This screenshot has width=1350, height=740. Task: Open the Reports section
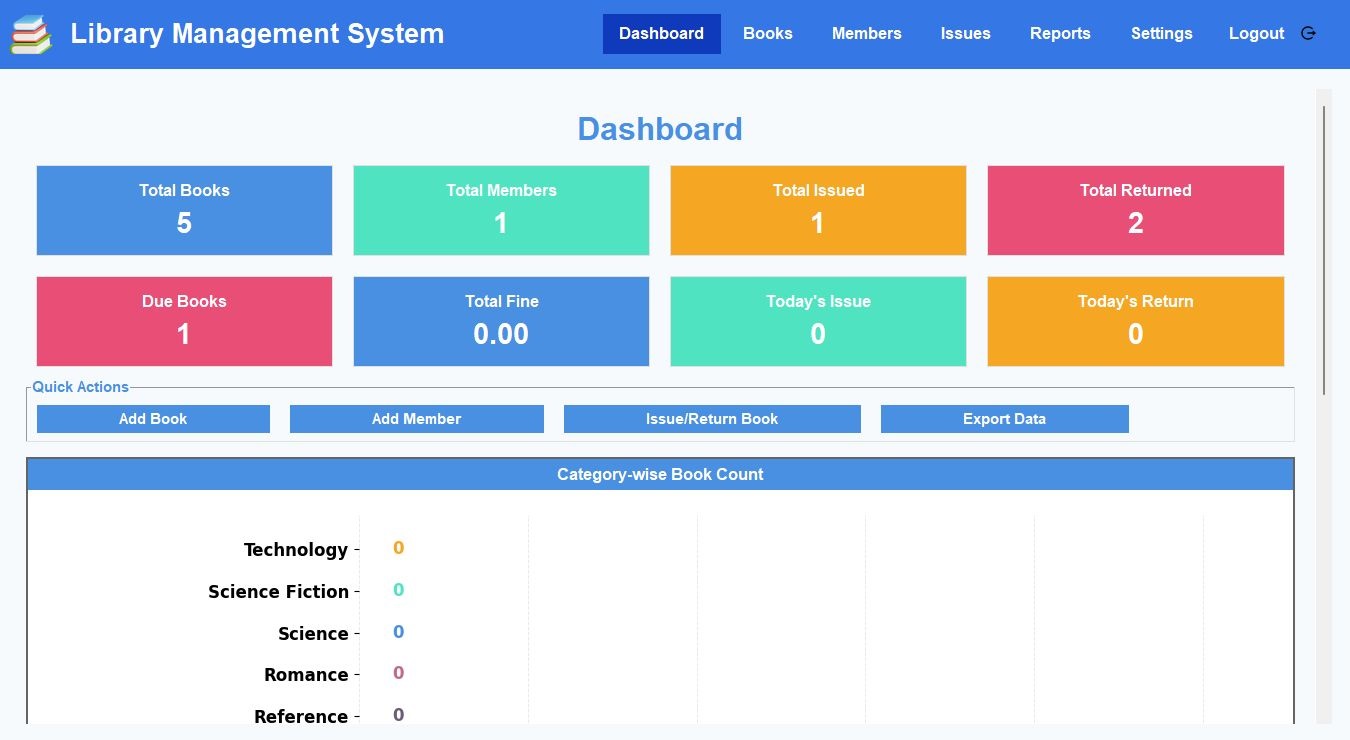click(x=1060, y=33)
